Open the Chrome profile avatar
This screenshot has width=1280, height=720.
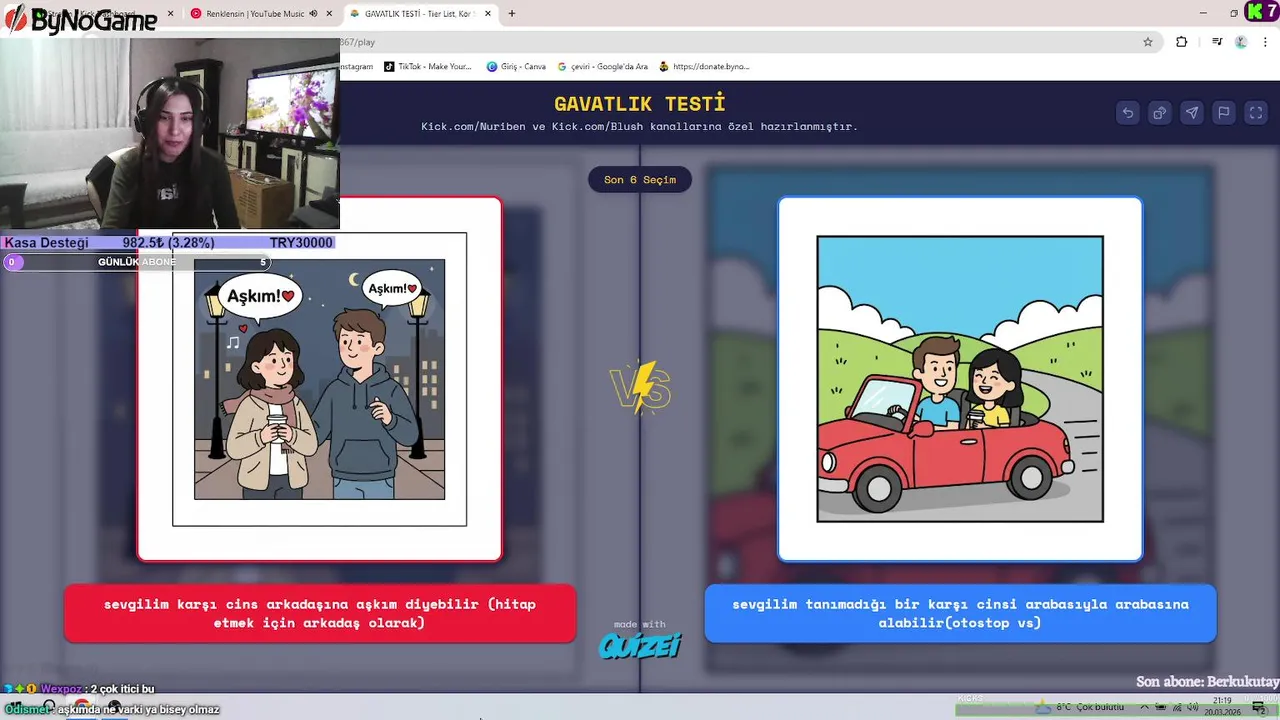coord(1241,42)
